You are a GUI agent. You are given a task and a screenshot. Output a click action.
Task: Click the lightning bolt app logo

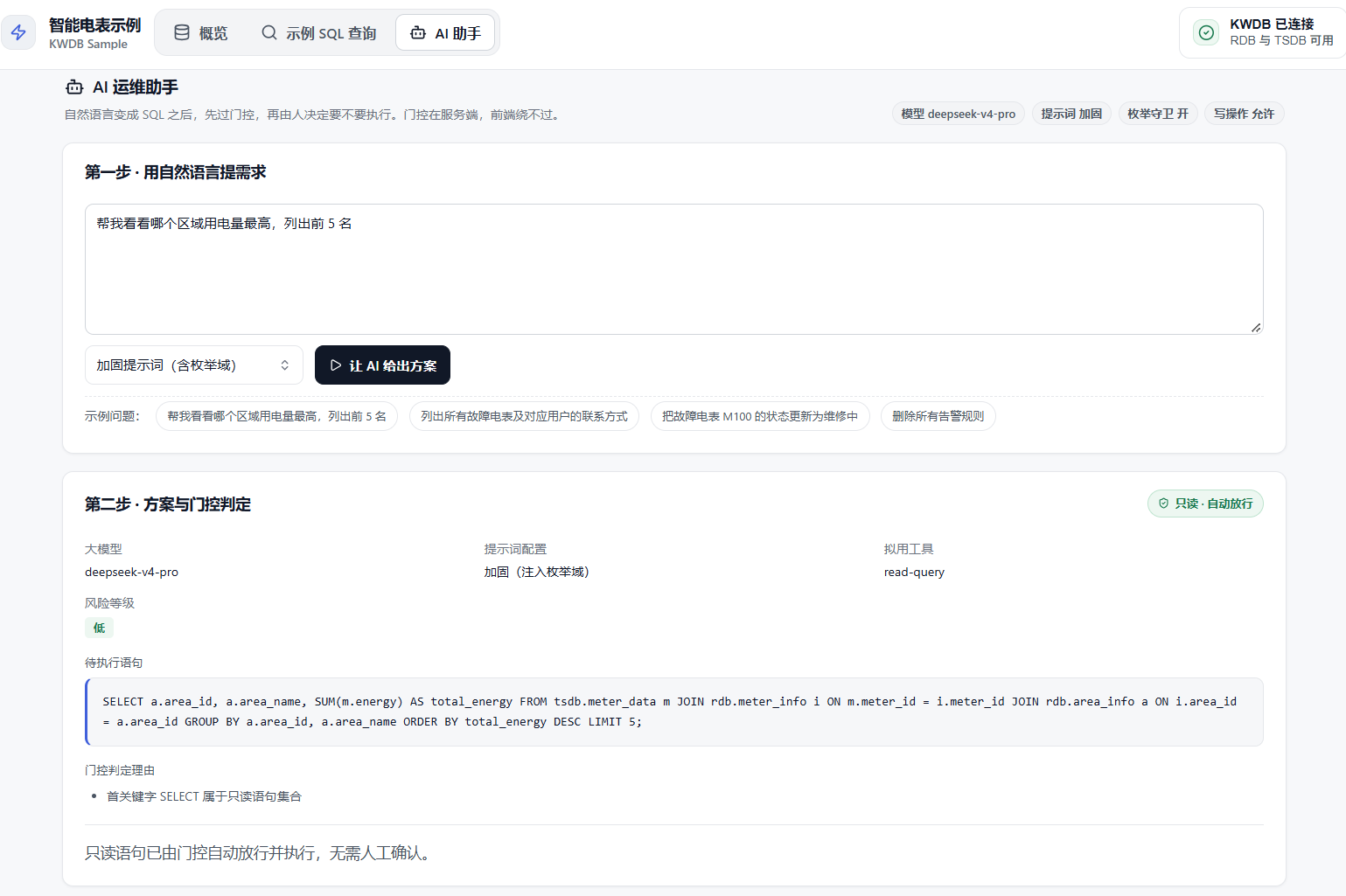tap(18, 32)
